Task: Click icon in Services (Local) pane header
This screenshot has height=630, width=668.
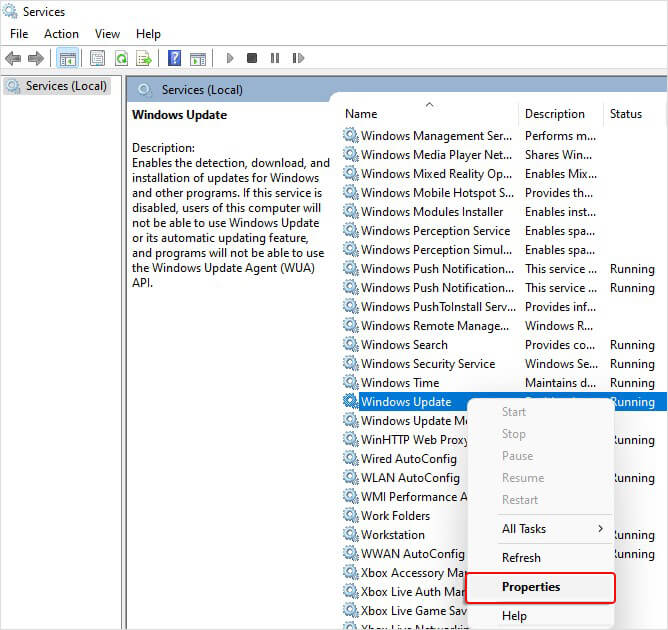Action: point(144,89)
